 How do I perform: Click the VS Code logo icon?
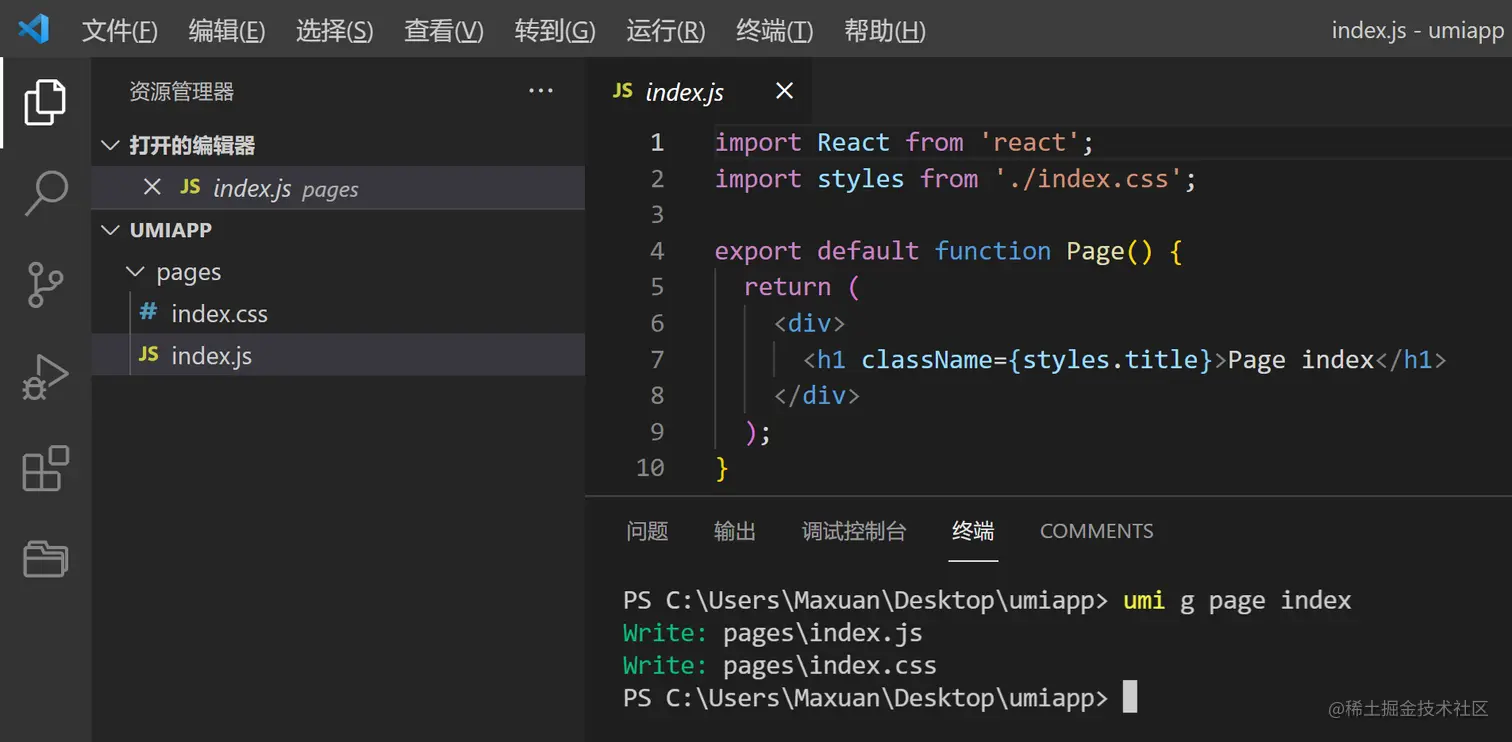point(33,29)
